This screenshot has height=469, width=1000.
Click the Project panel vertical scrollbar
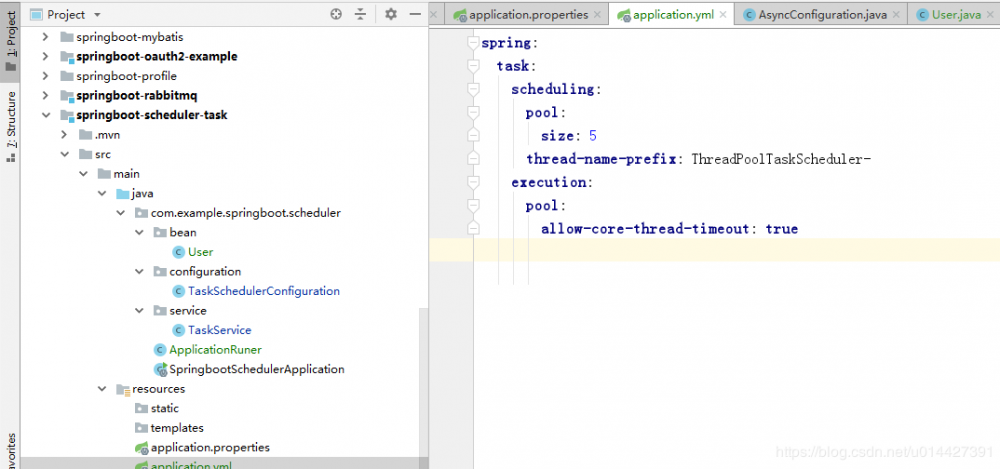pyautogui.click(x=424, y=388)
